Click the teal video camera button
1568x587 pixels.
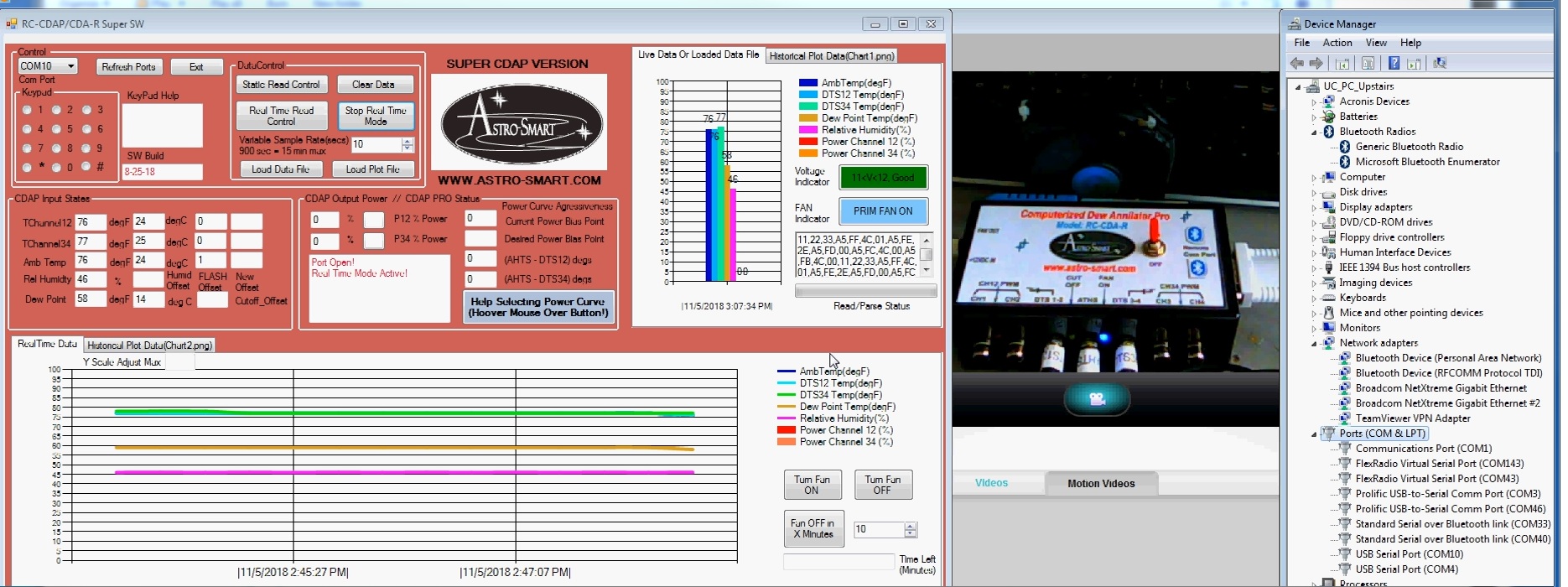[x=1097, y=398]
